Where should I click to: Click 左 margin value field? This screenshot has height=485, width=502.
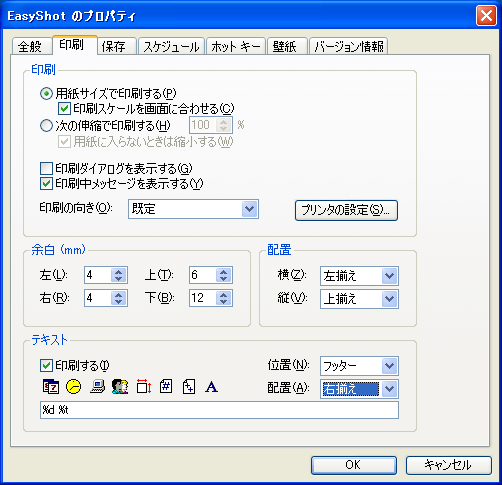tap(98, 275)
